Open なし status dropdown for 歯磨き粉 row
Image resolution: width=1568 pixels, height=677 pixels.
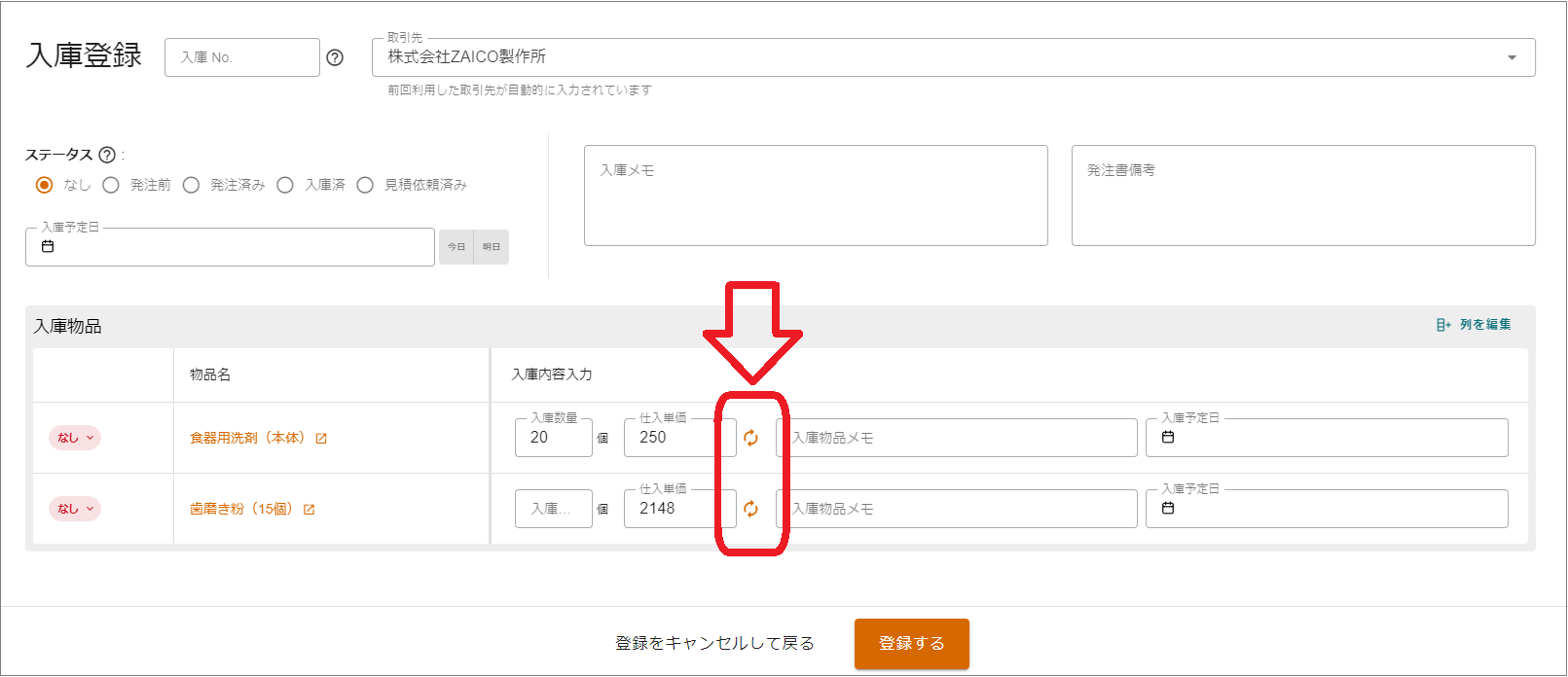(x=75, y=509)
